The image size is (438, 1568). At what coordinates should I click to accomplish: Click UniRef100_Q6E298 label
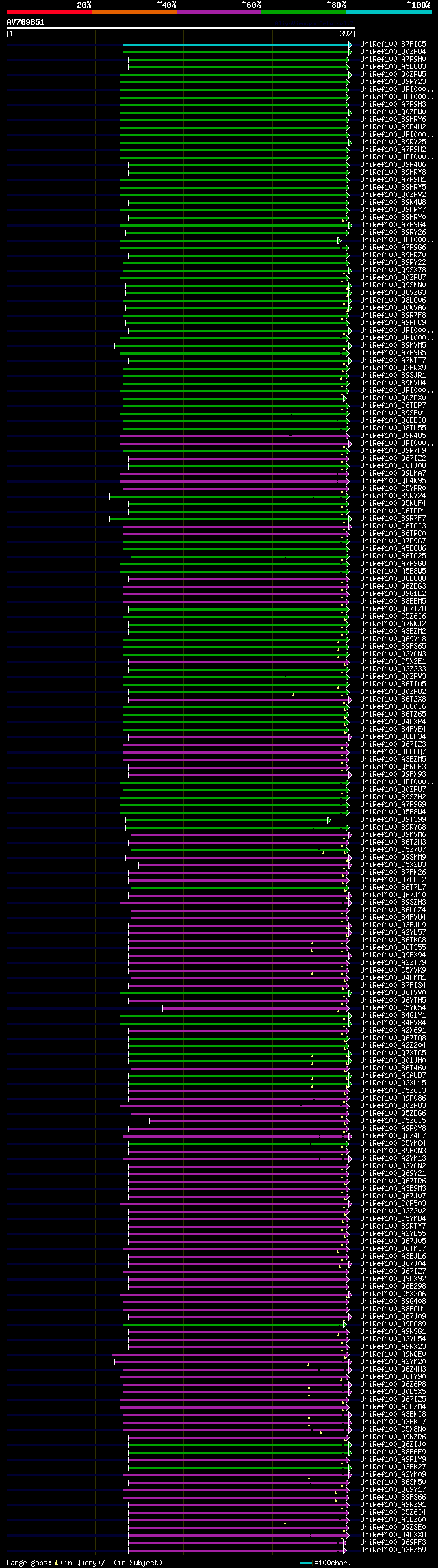click(393, 1287)
